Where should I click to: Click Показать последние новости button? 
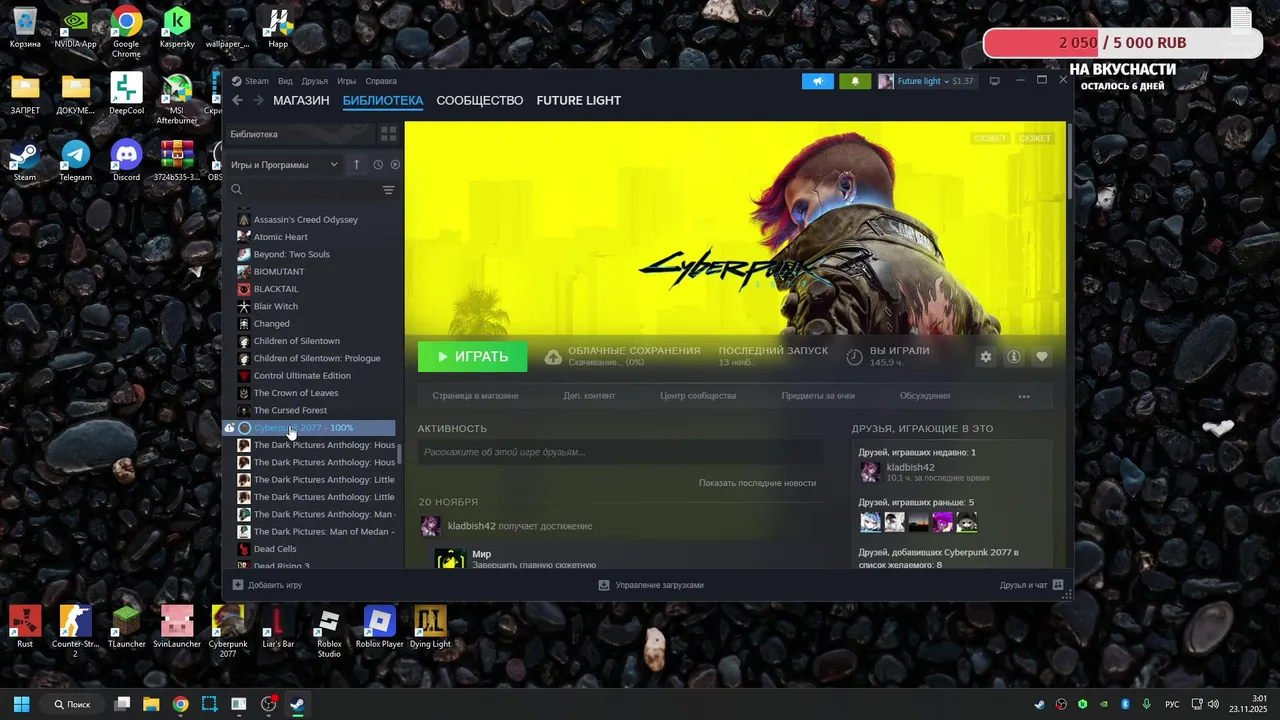[x=757, y=483]
